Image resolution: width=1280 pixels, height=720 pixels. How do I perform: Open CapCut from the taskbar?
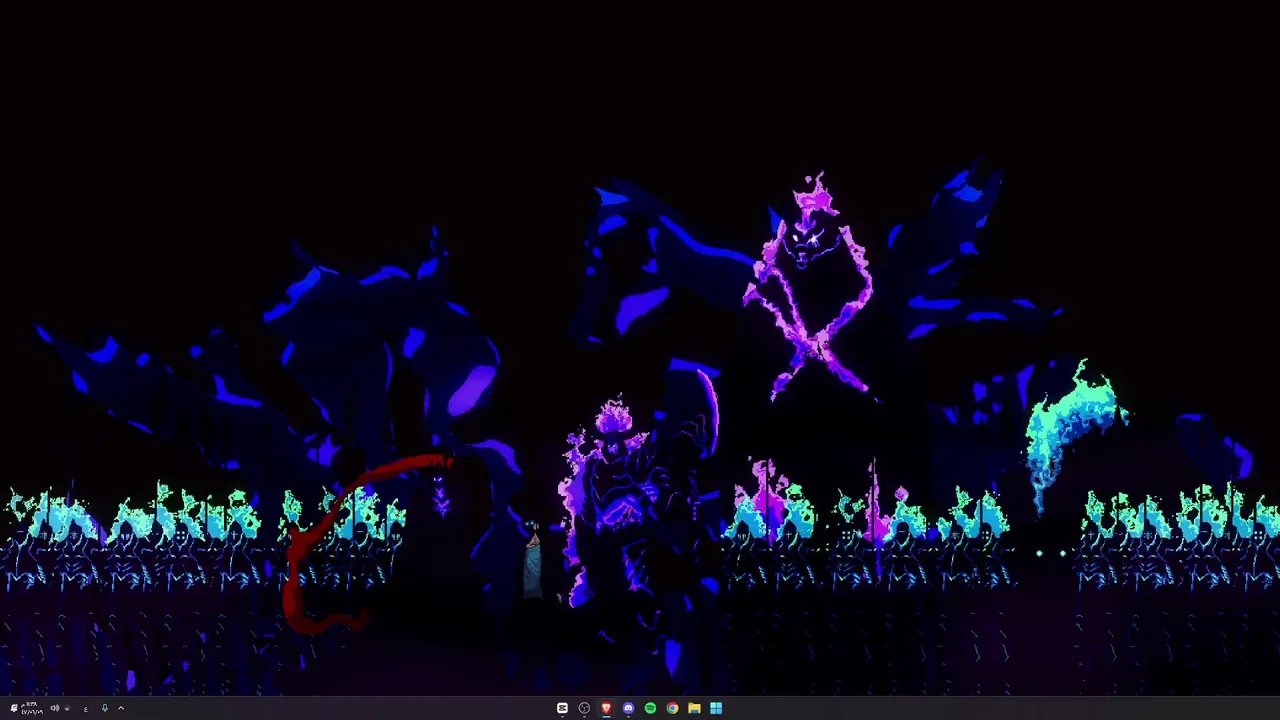[x=562, y=708]
